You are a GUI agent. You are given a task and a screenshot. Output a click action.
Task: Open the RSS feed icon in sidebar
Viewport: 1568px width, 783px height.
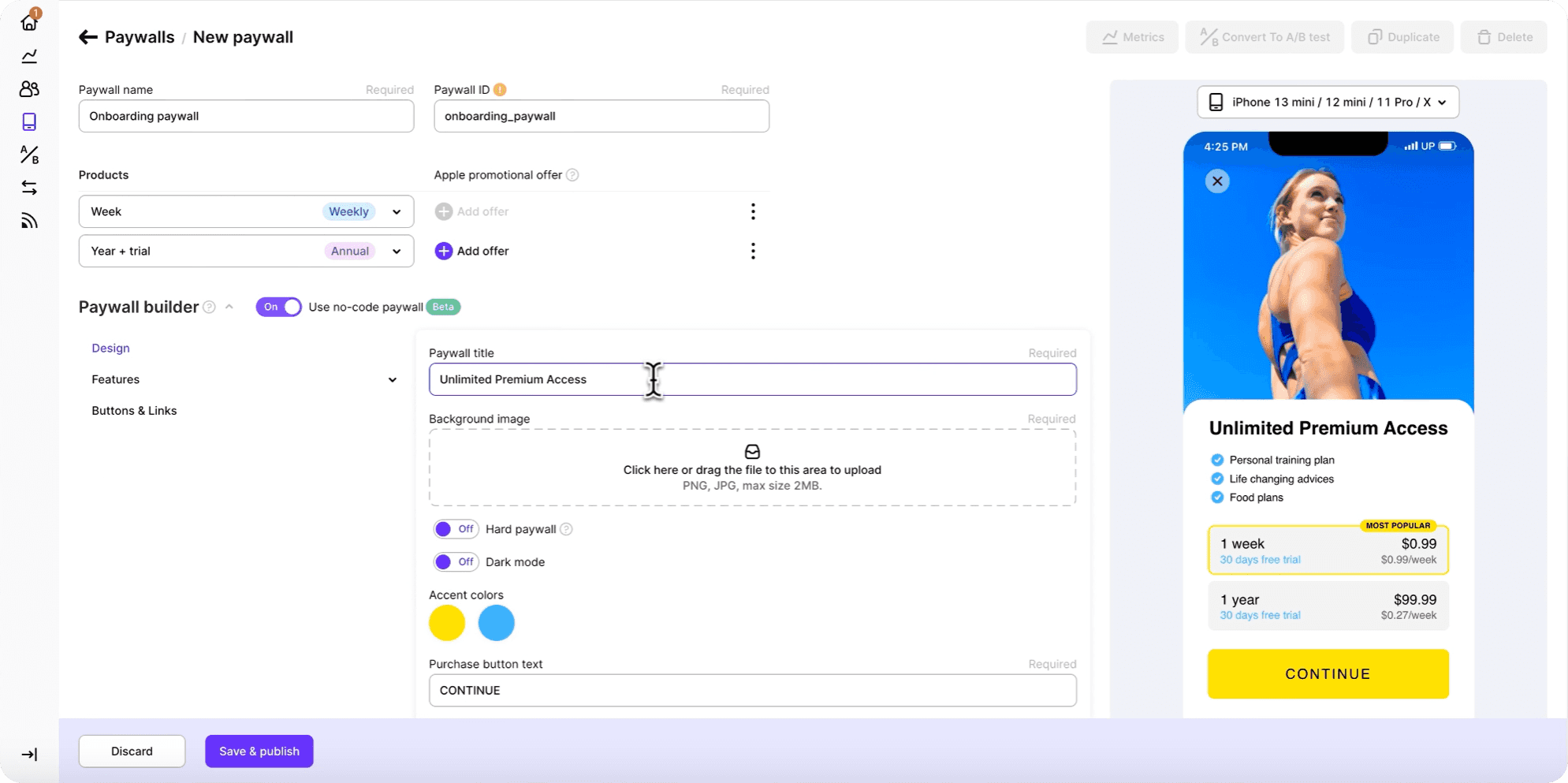point(29,221)
